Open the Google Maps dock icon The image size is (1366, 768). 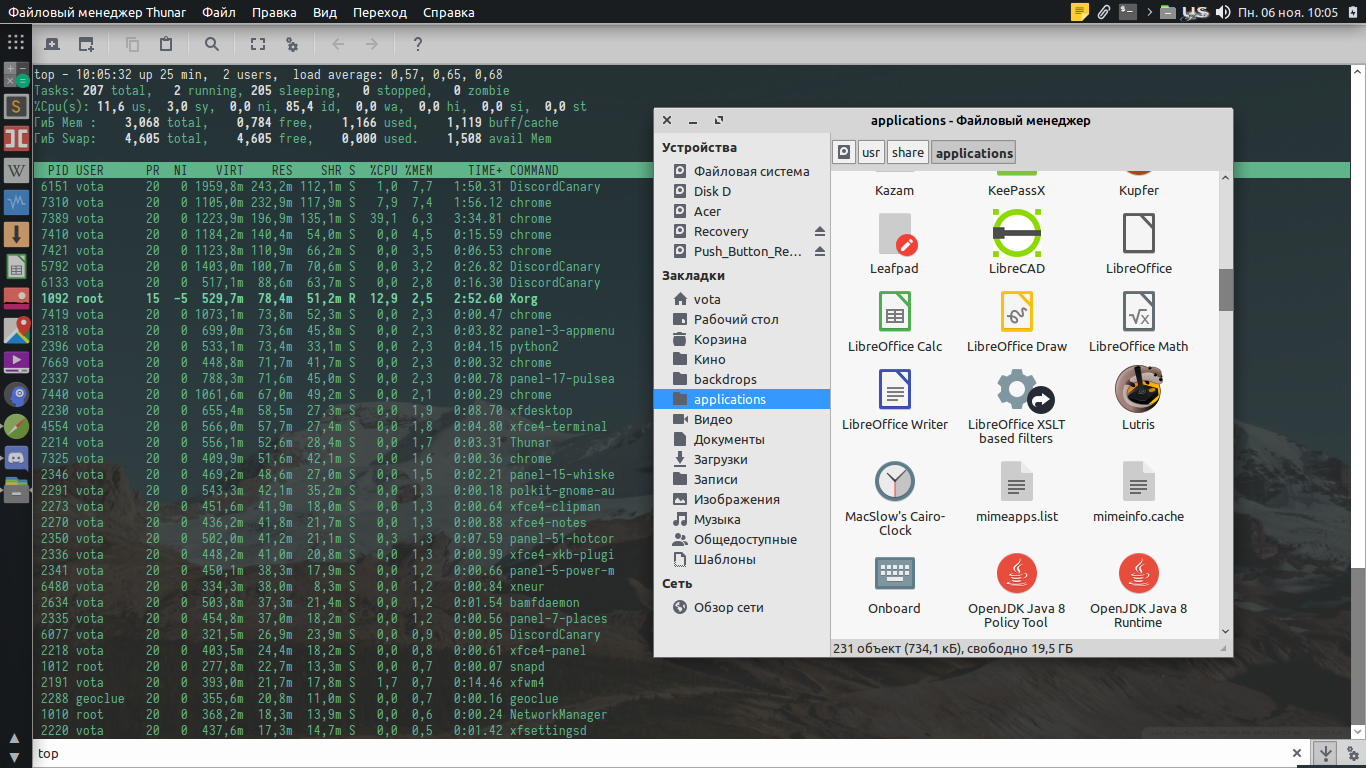(16, 330)
